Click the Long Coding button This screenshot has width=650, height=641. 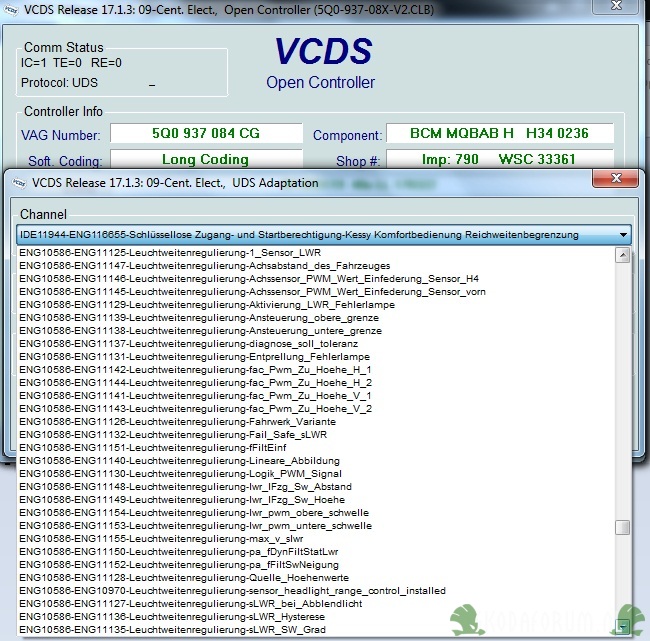[205, 160]
